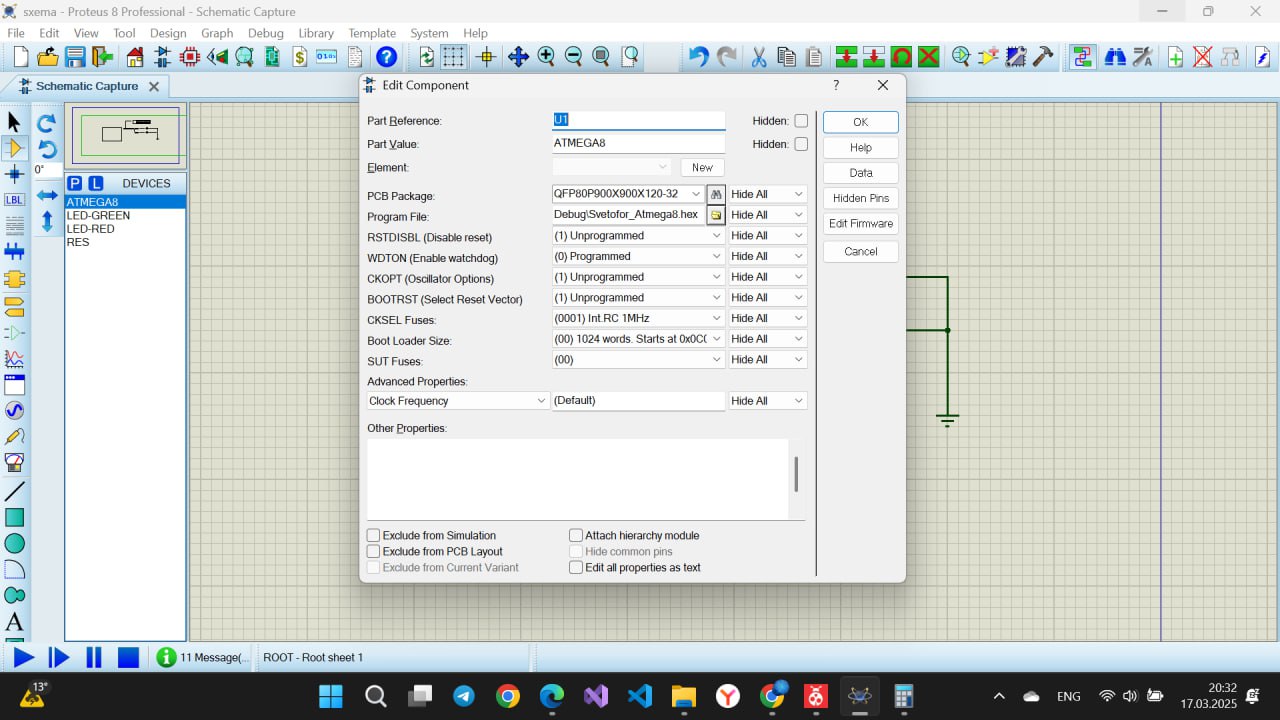Undo the last action in toolbar

click(x=699, y=57)
